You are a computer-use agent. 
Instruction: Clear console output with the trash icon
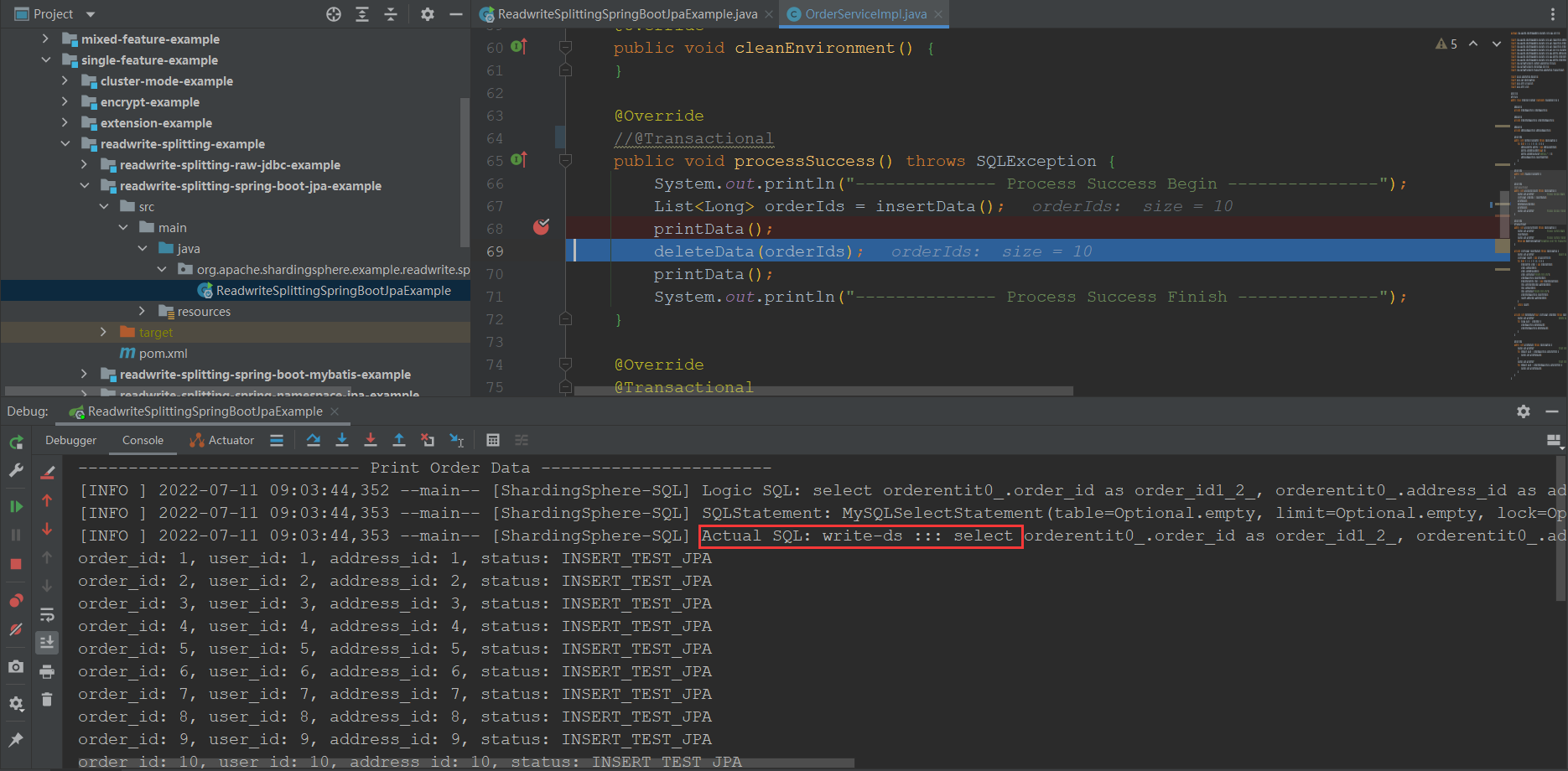(x=47, y=698)
